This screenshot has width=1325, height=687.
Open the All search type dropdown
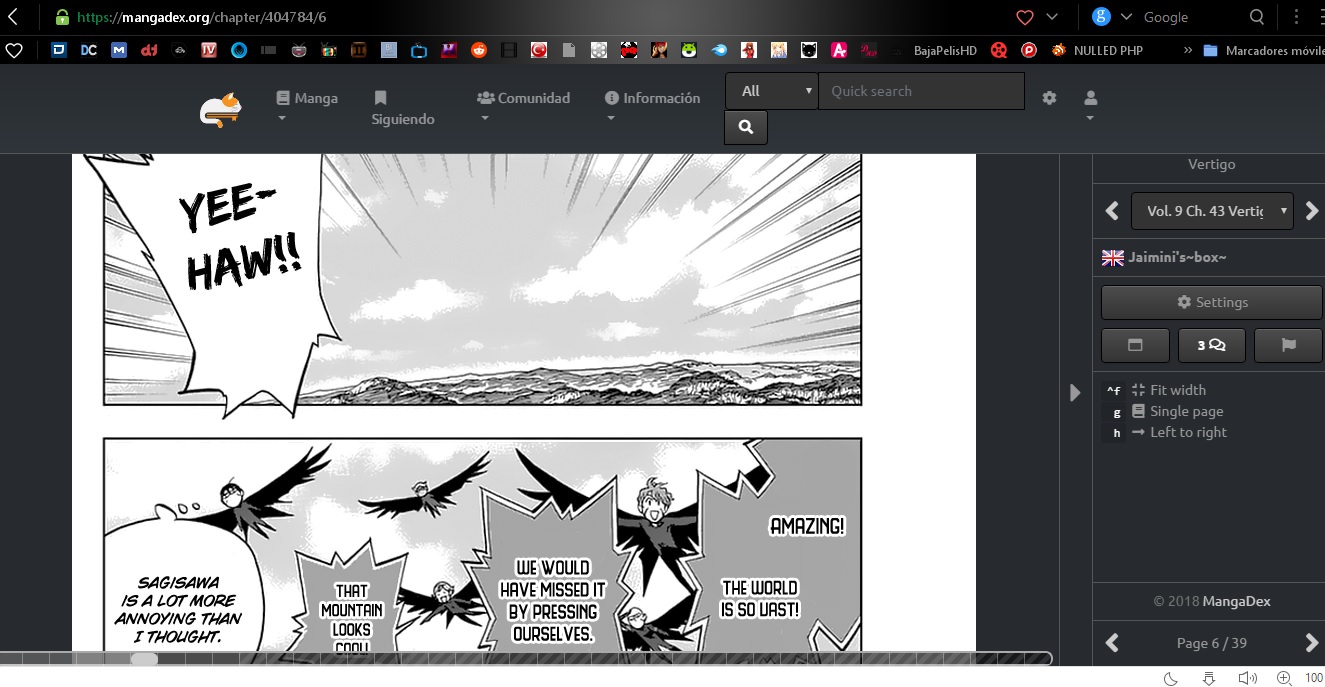pyautogui.click(x=771, y=91)
